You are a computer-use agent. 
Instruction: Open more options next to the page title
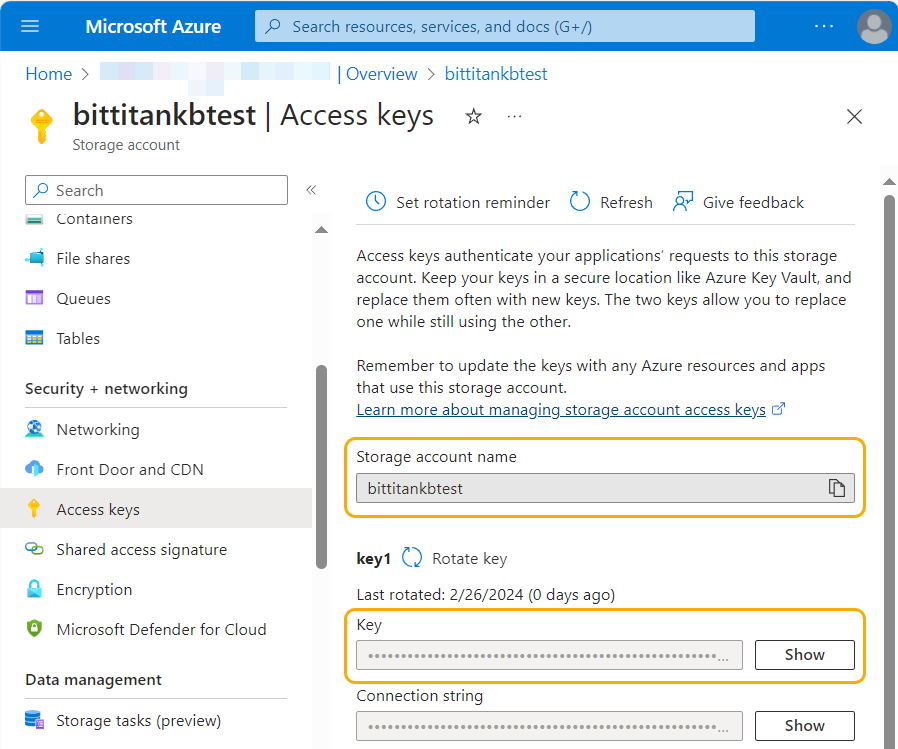pos(514,116)
